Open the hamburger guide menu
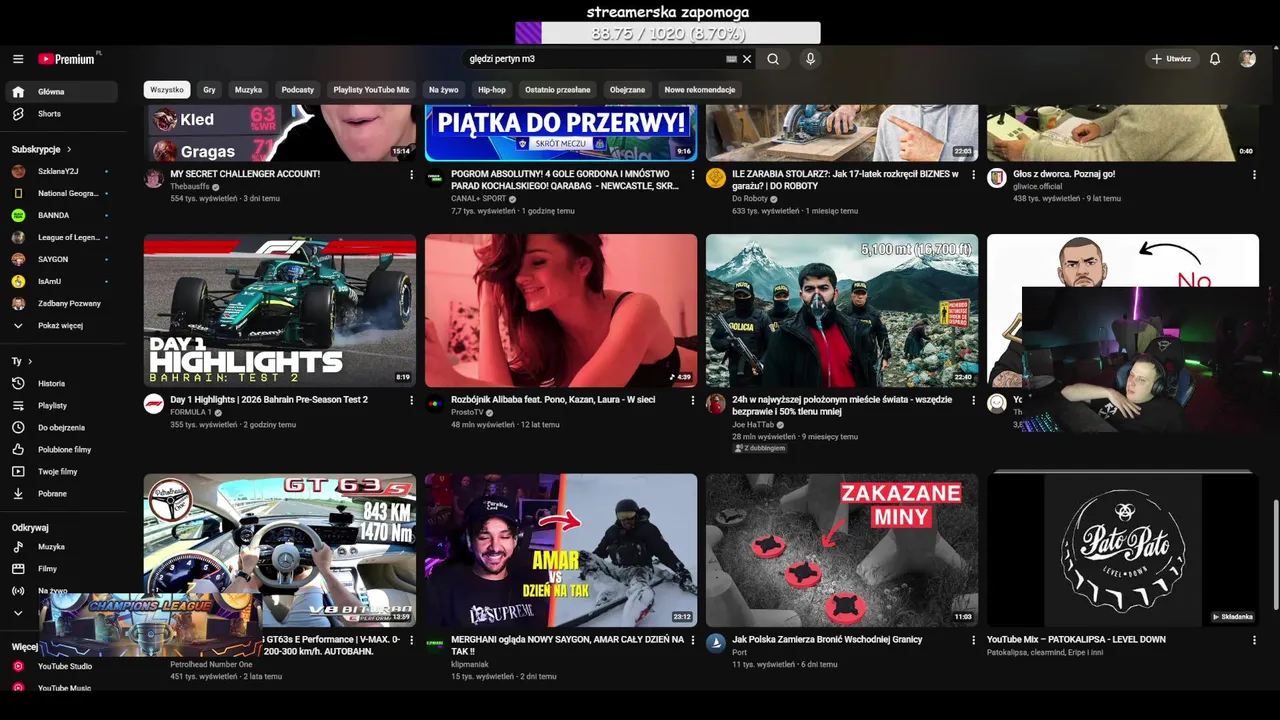This screenshot has width=1280, height=720. [18, 59]
